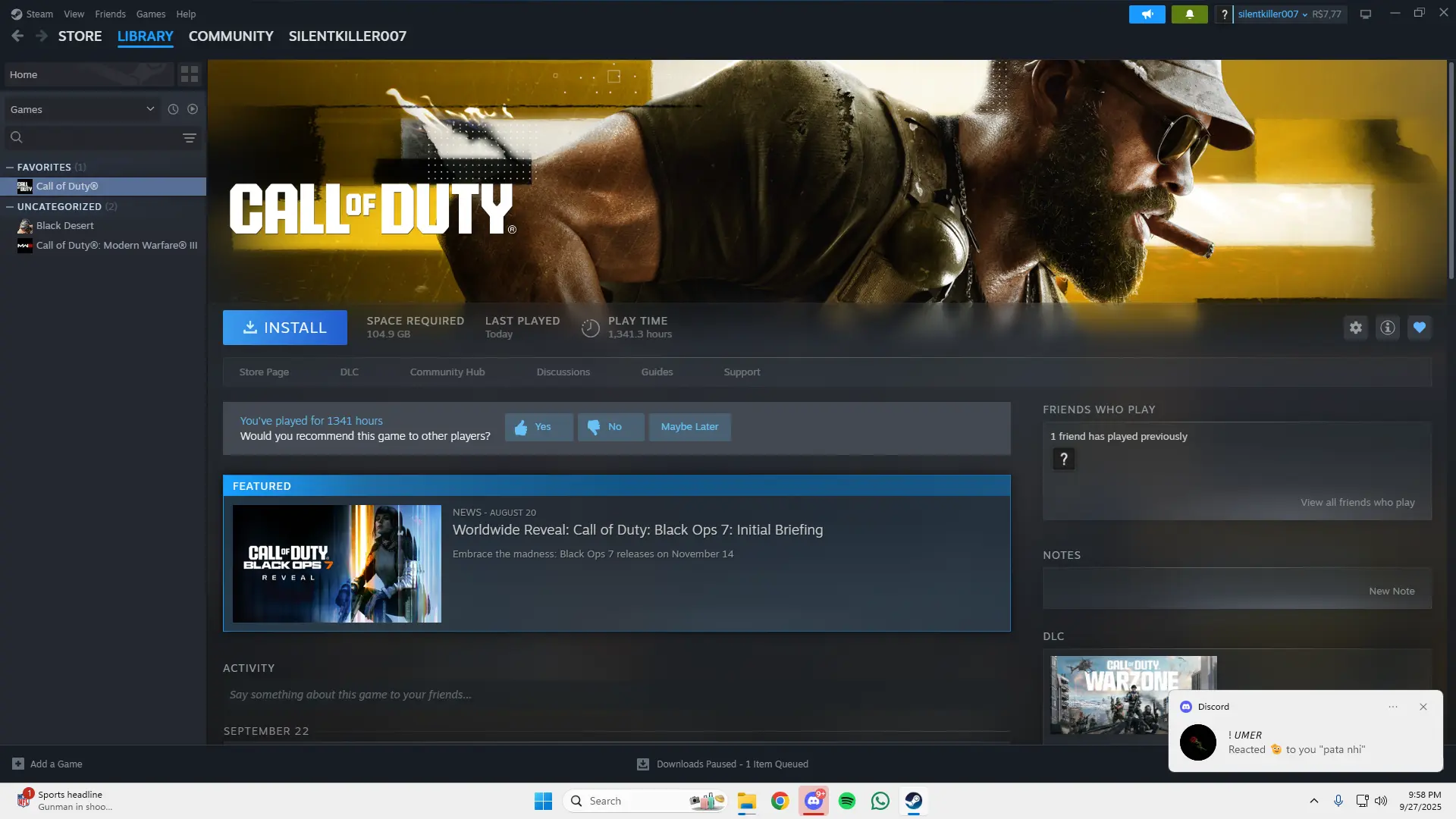This screenshot has width=1456, height=819.
Task: Open the SILENTKILLER007 profile section
Action: [347, 36]
